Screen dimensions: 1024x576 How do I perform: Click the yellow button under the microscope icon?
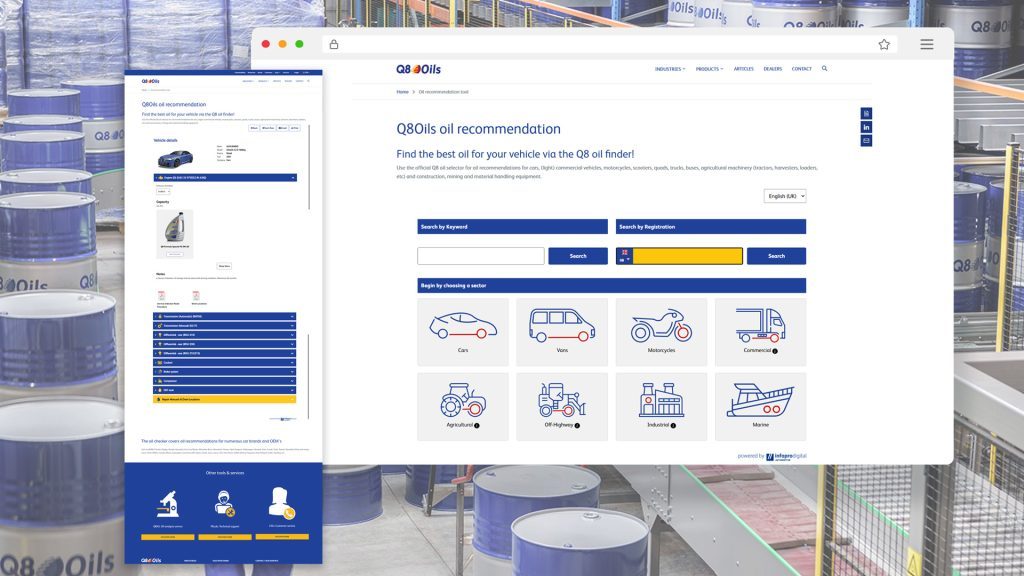[x=168, y=537]
